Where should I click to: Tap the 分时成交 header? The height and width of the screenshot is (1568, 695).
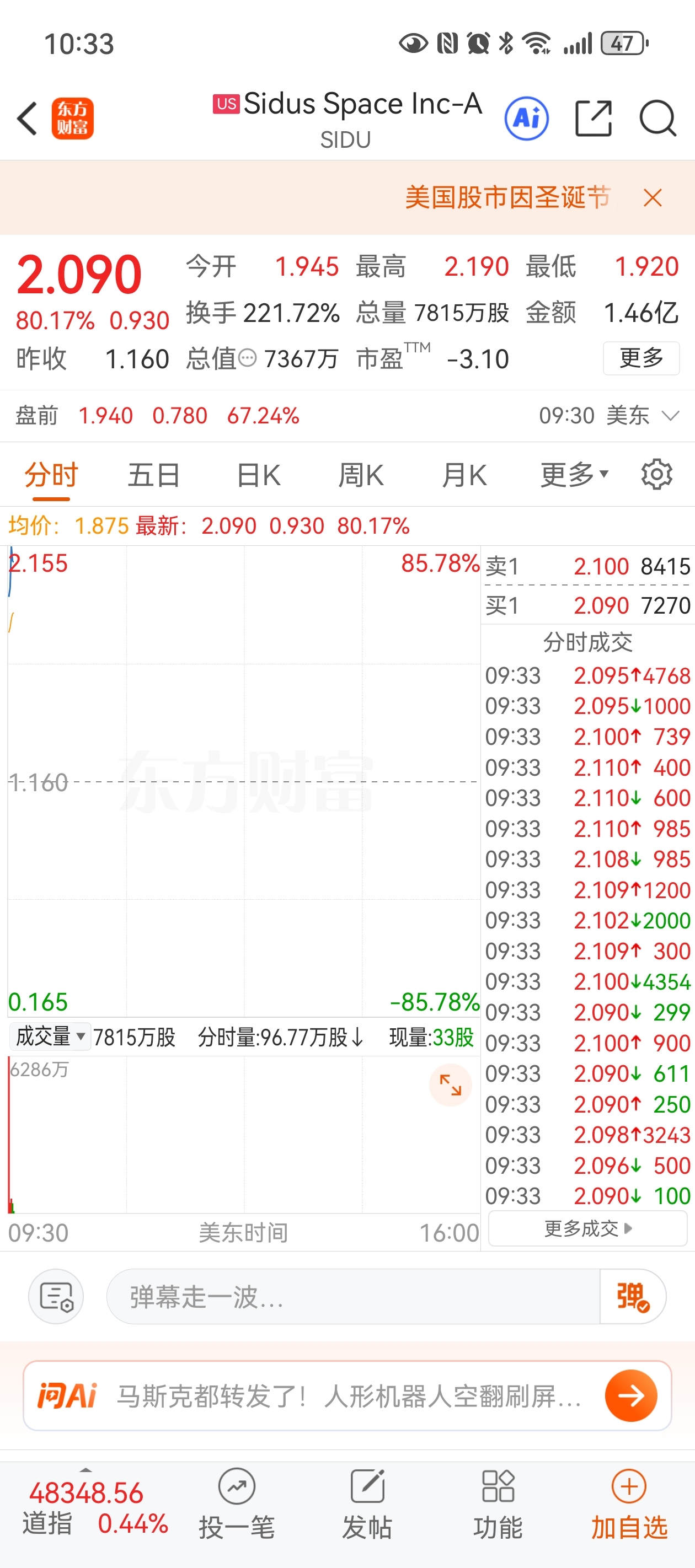coord(587,642)
